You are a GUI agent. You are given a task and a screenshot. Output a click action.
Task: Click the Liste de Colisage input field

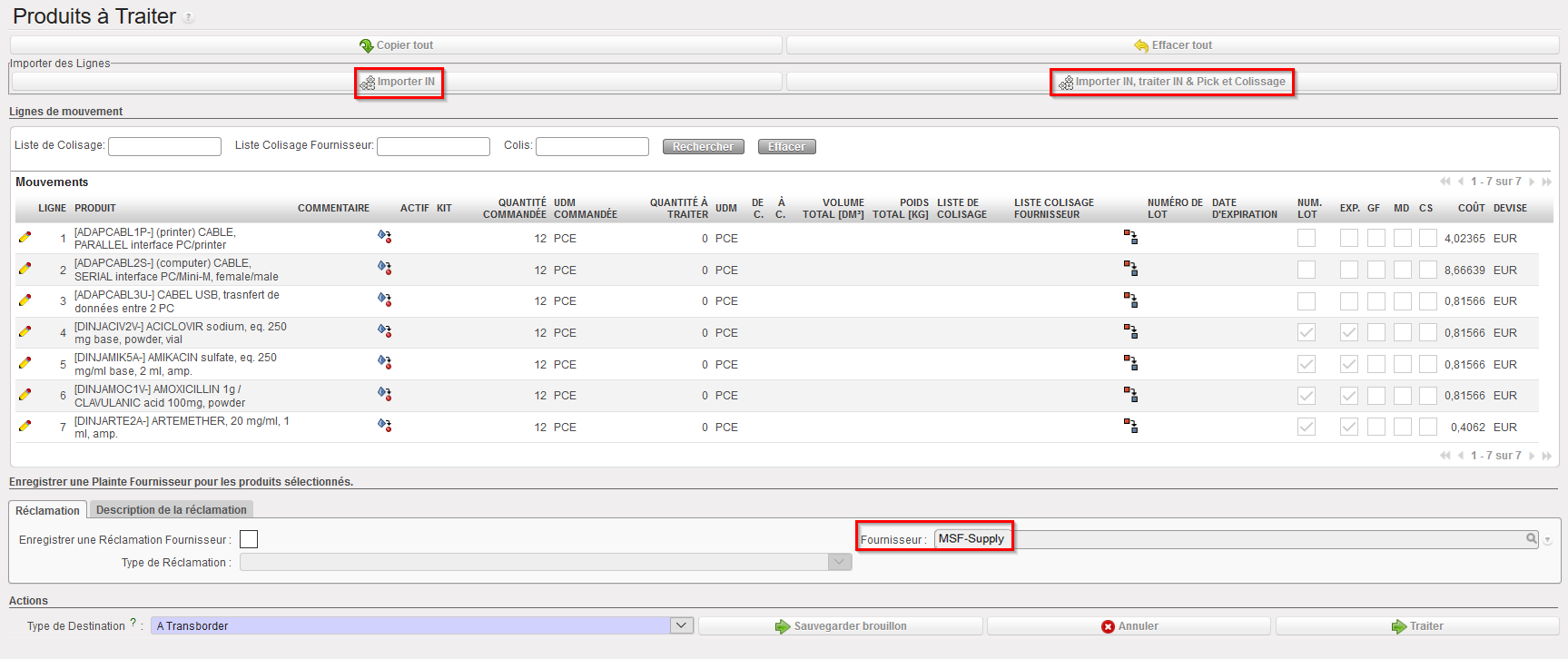164,146
